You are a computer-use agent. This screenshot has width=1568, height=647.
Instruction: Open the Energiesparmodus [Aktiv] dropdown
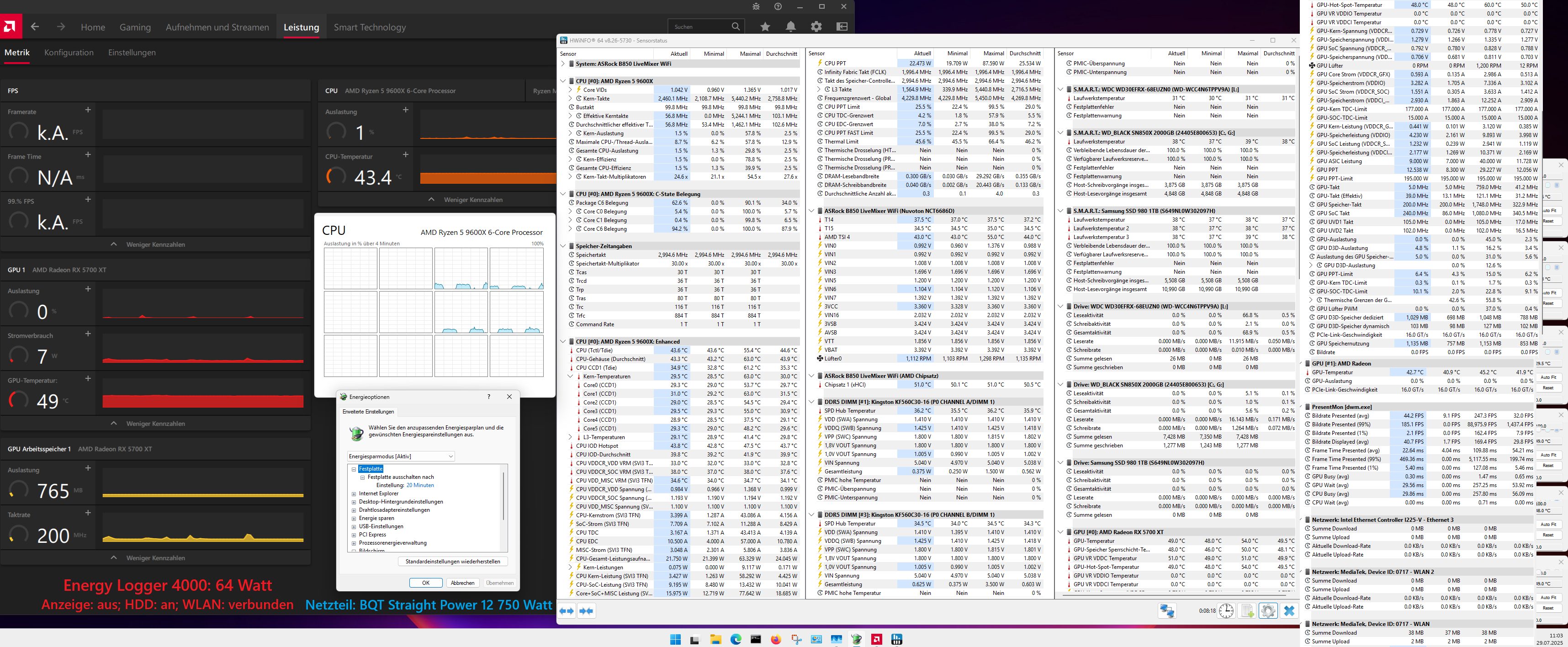pos(401,456)
